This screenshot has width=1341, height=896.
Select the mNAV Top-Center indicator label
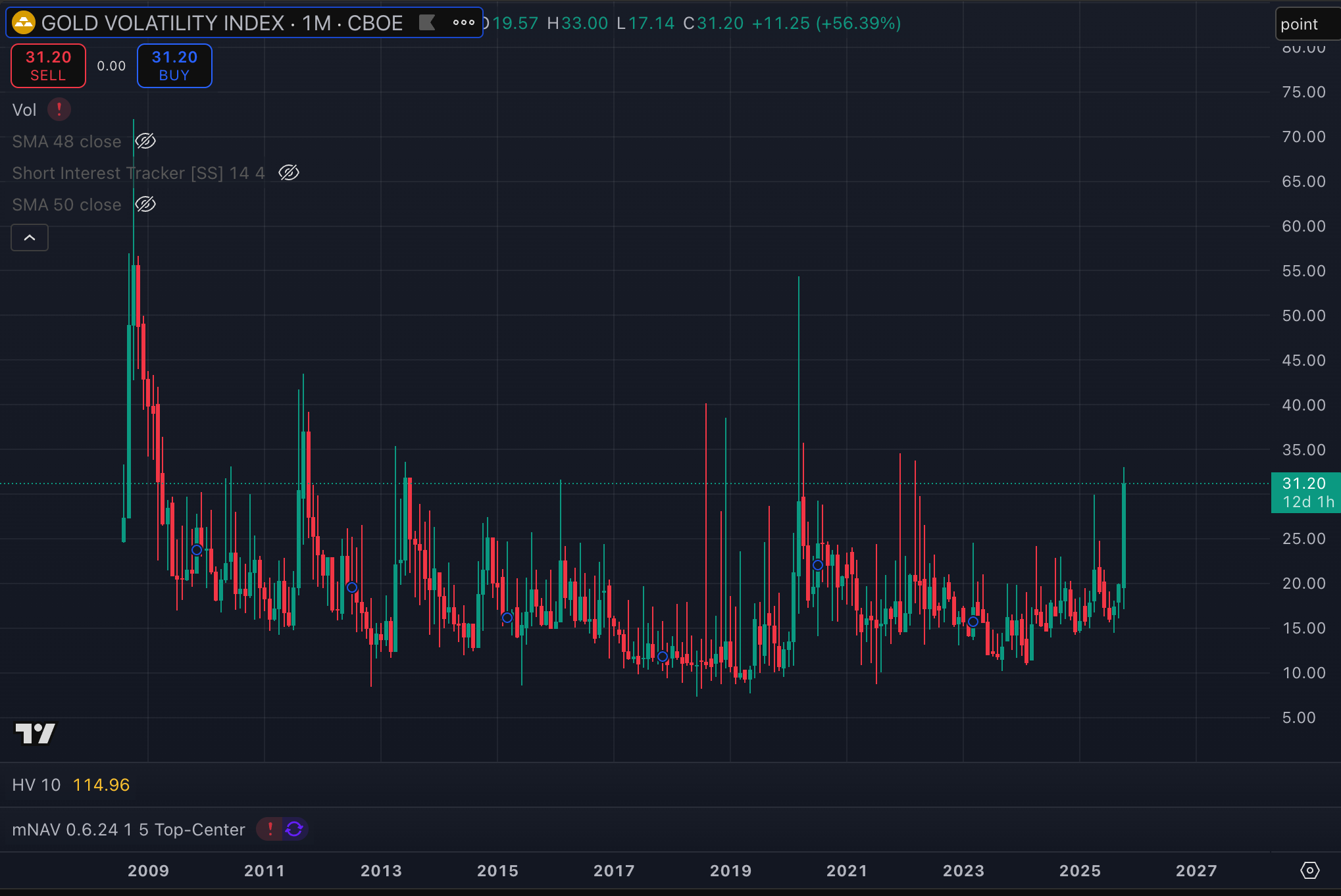pos(128,830)
